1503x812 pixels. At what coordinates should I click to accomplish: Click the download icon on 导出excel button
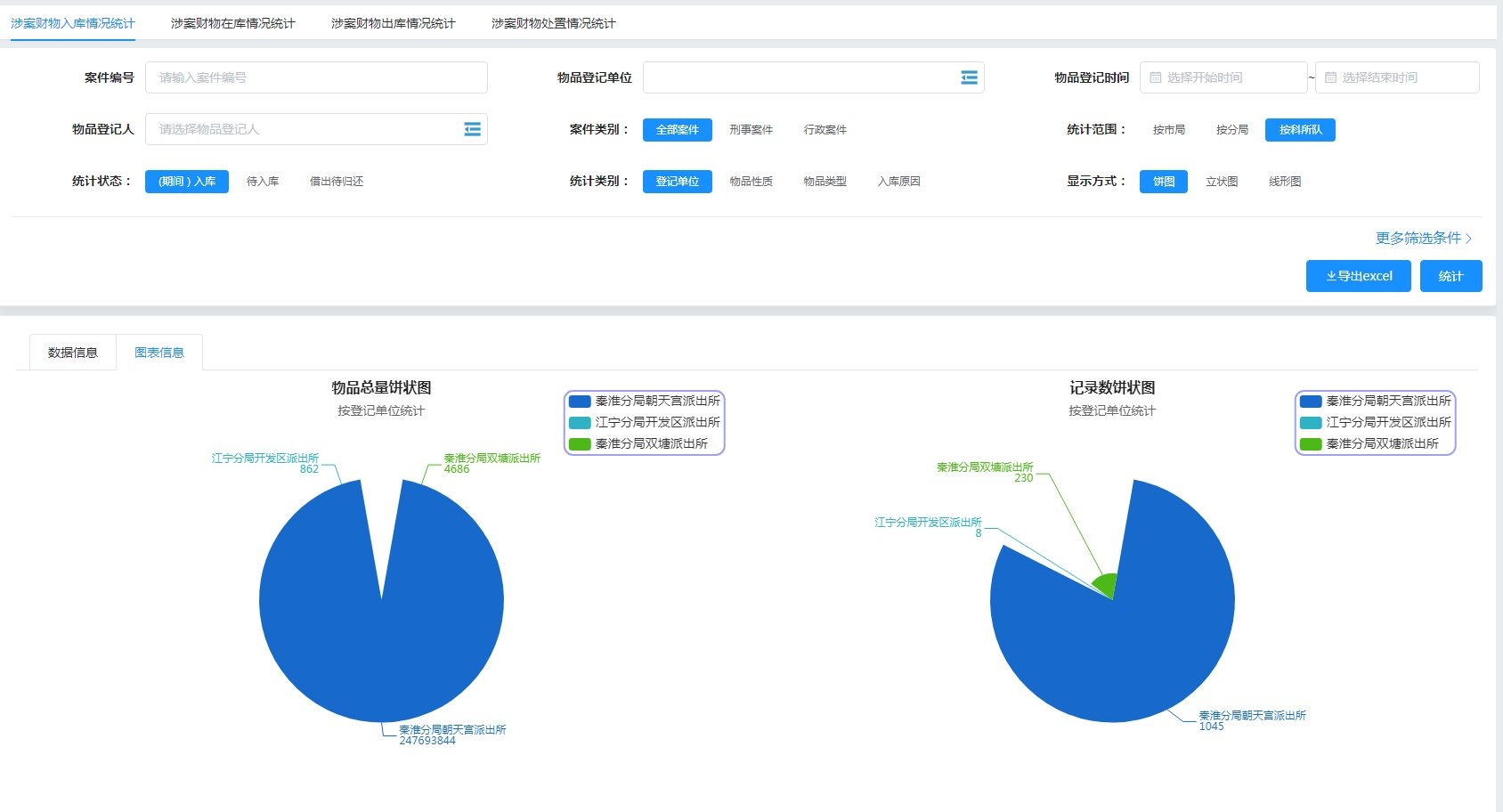pos(1331,276)
